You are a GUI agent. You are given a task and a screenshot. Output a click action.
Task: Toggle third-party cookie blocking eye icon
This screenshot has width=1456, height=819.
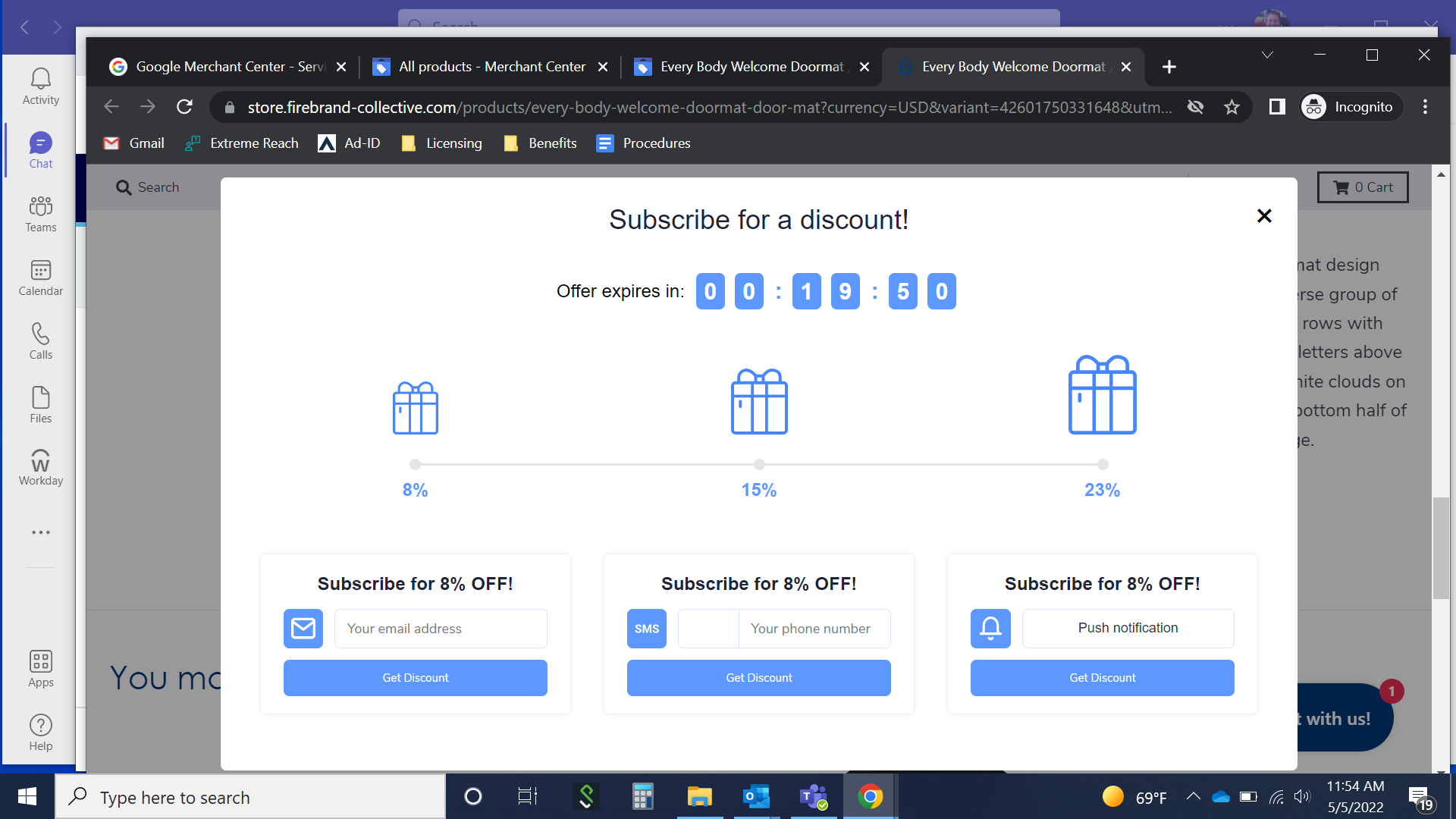click(1195, 107)
